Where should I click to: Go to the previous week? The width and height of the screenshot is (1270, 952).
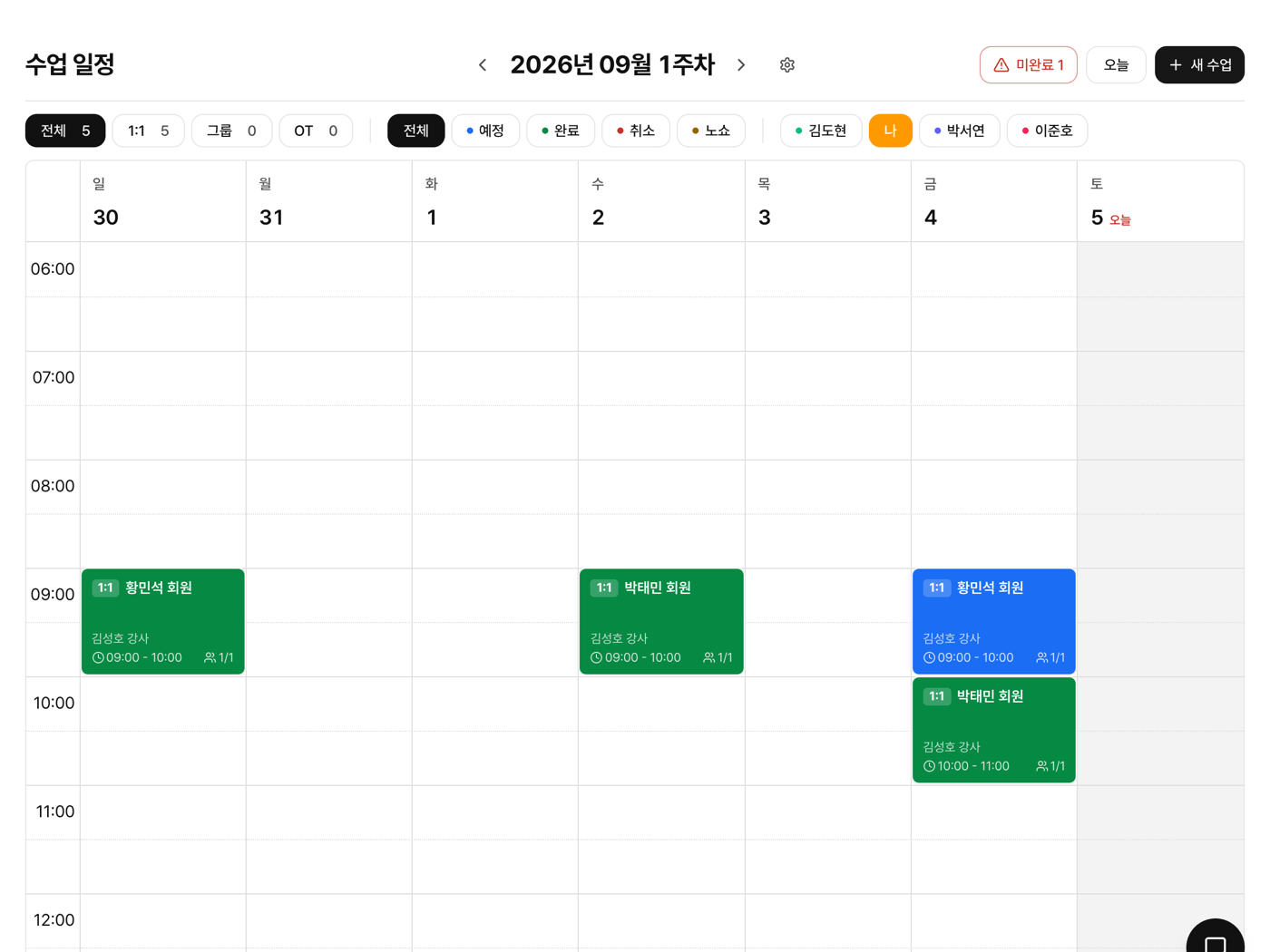[483, 65]
